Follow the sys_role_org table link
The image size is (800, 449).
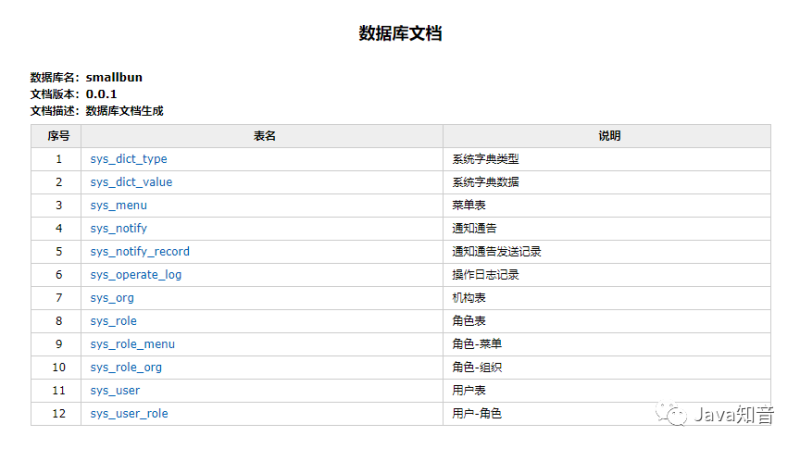click(x=128, y=367)
